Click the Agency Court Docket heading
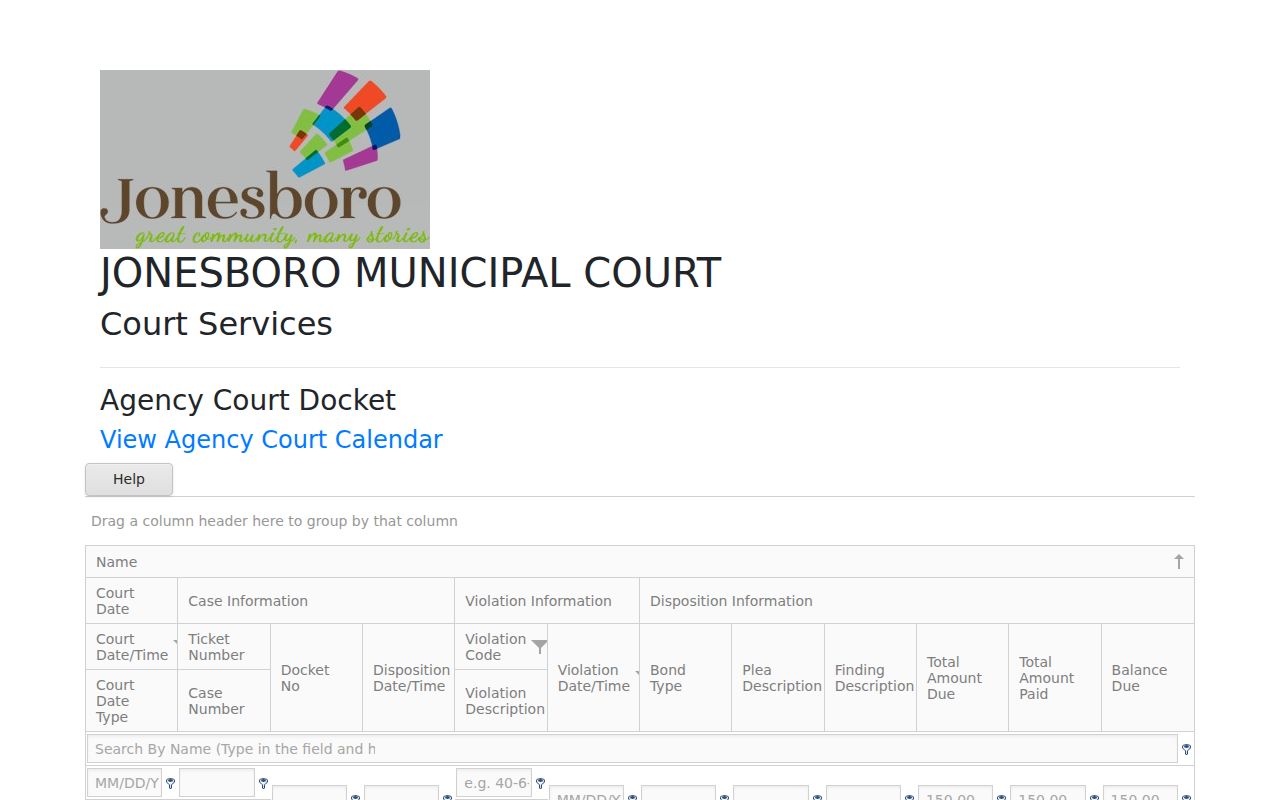Viewport: 1280px width, 800px height. (x=248, y=400)
